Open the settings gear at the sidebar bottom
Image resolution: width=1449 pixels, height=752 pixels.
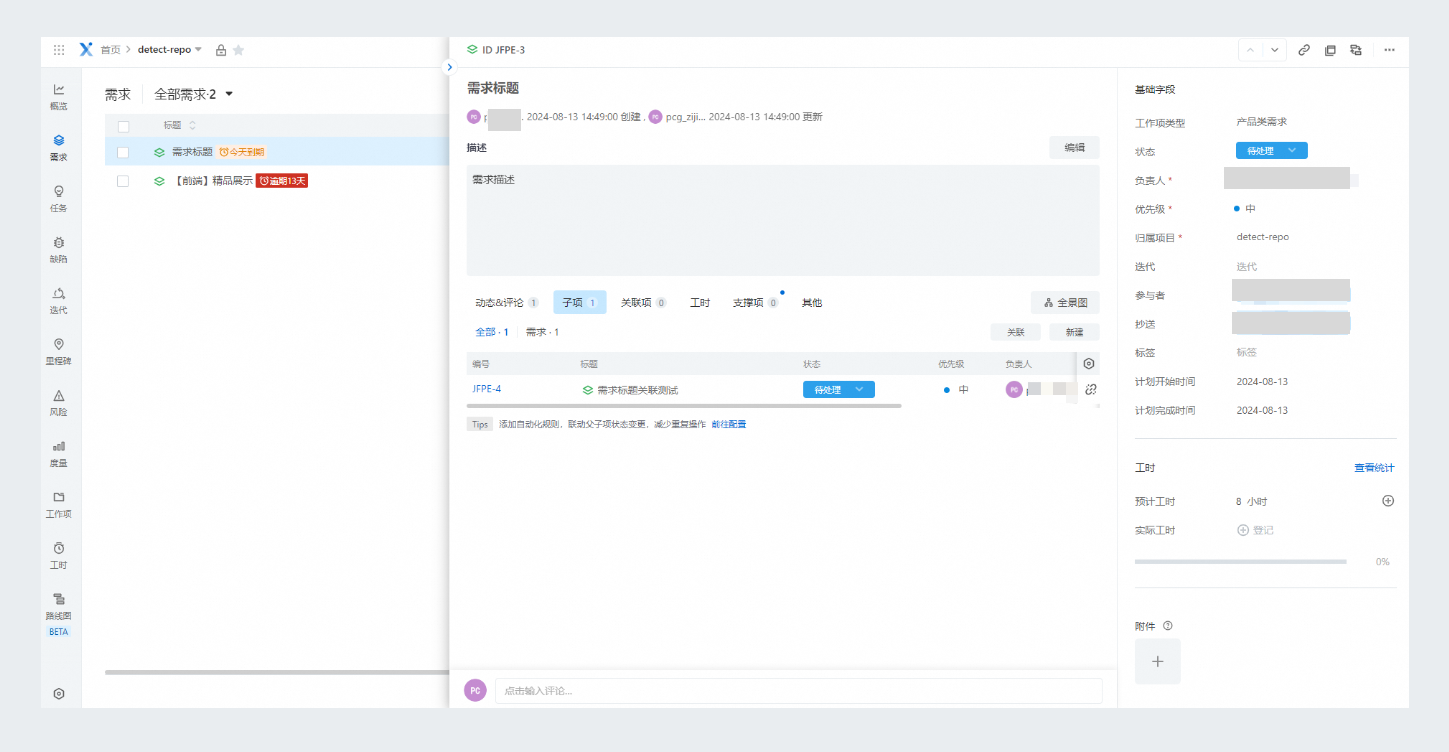pos(59,693)
